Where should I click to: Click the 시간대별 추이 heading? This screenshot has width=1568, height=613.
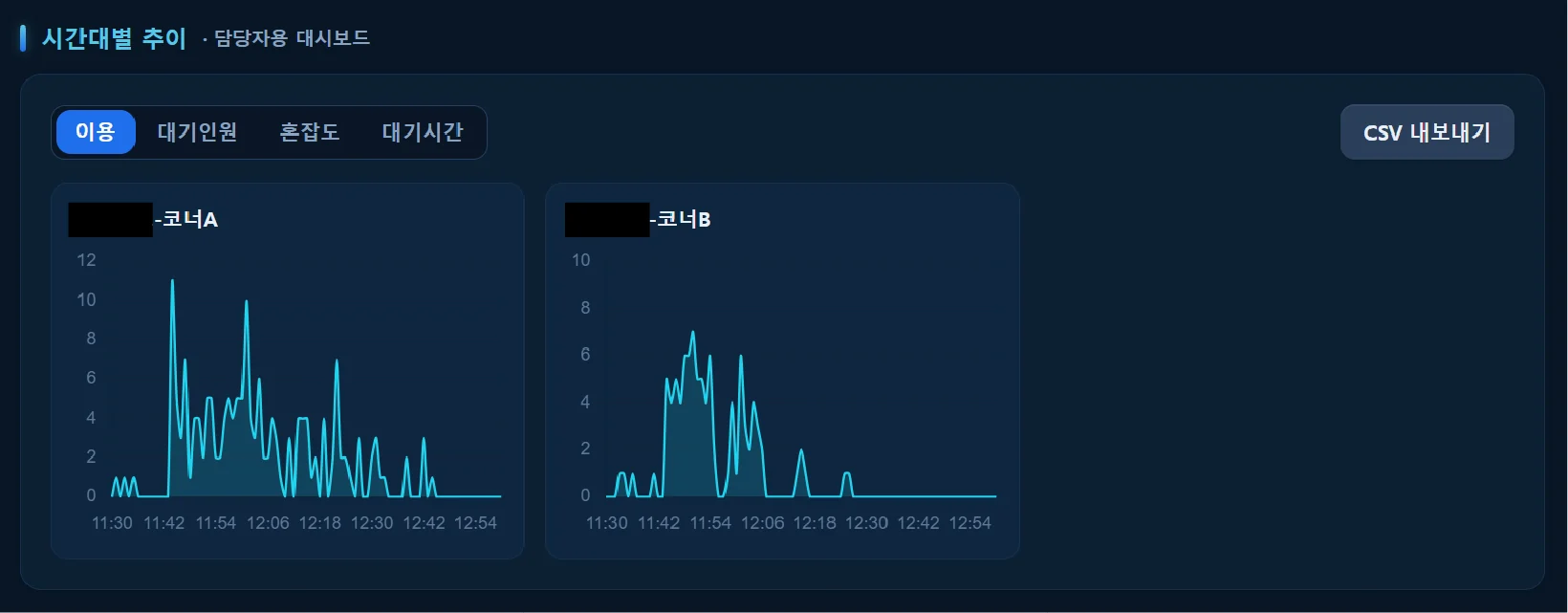(x=114, y=38)
